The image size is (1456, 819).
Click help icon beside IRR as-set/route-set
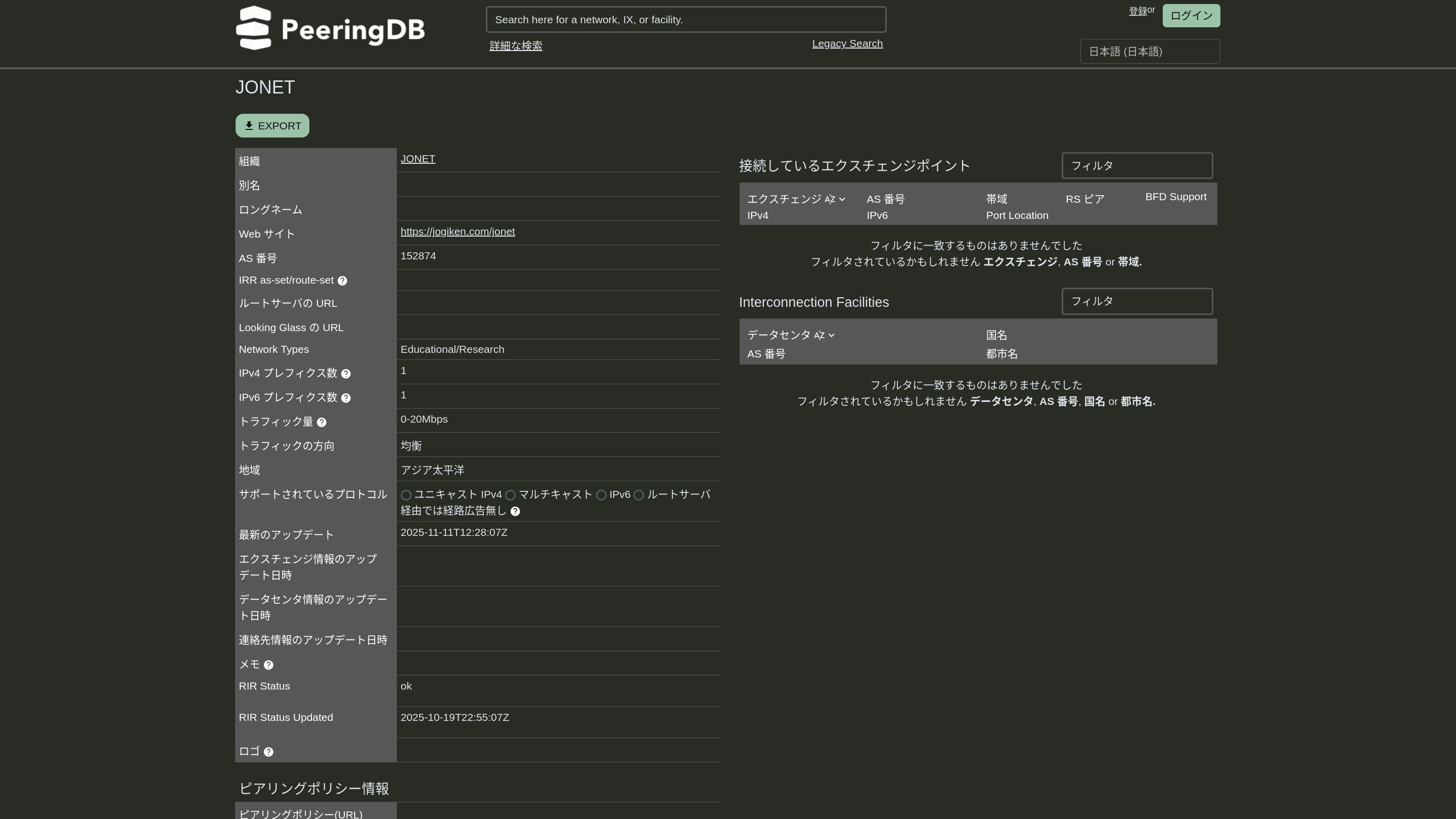point(343,281)
